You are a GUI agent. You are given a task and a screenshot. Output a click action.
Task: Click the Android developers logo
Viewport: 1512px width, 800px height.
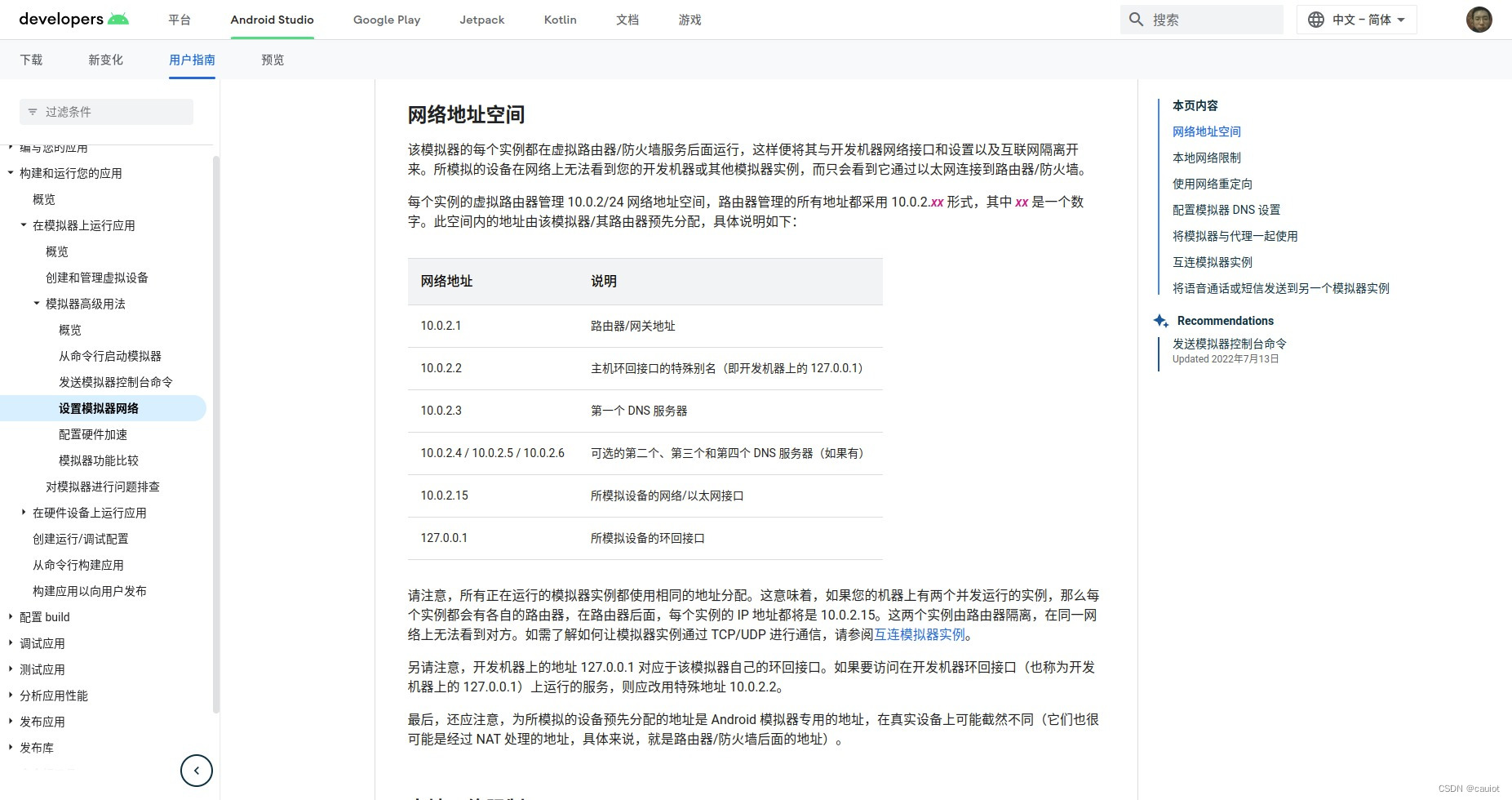[73, 19]
